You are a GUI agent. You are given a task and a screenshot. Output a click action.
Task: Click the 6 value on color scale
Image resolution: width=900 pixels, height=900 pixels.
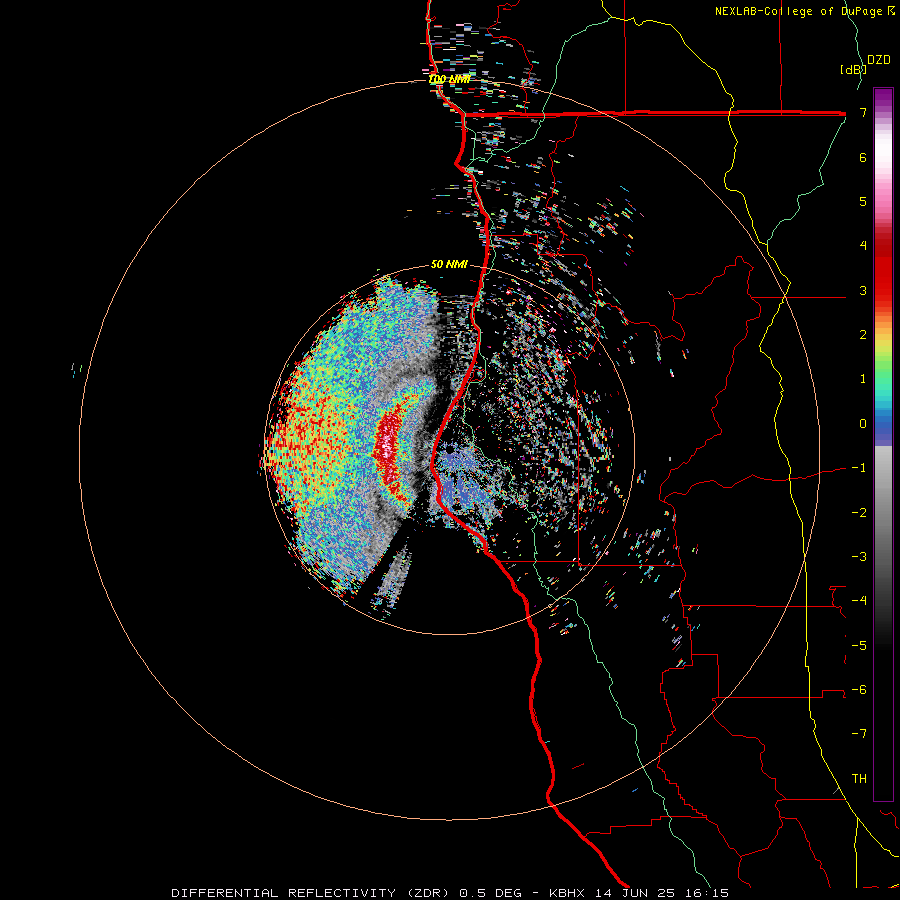[x=863, y=157]
